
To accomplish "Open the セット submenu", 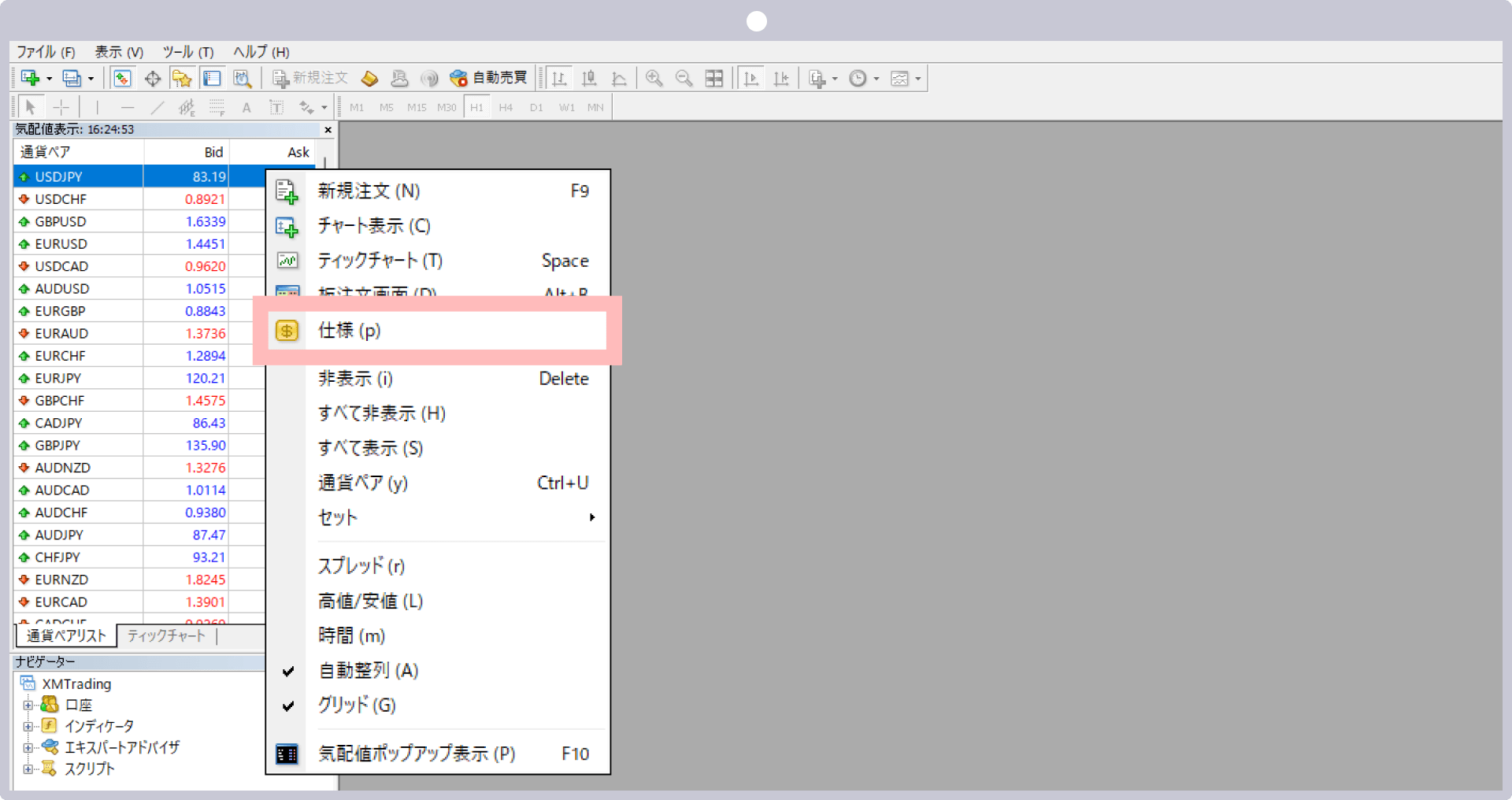I will click(x=438, y=517).
